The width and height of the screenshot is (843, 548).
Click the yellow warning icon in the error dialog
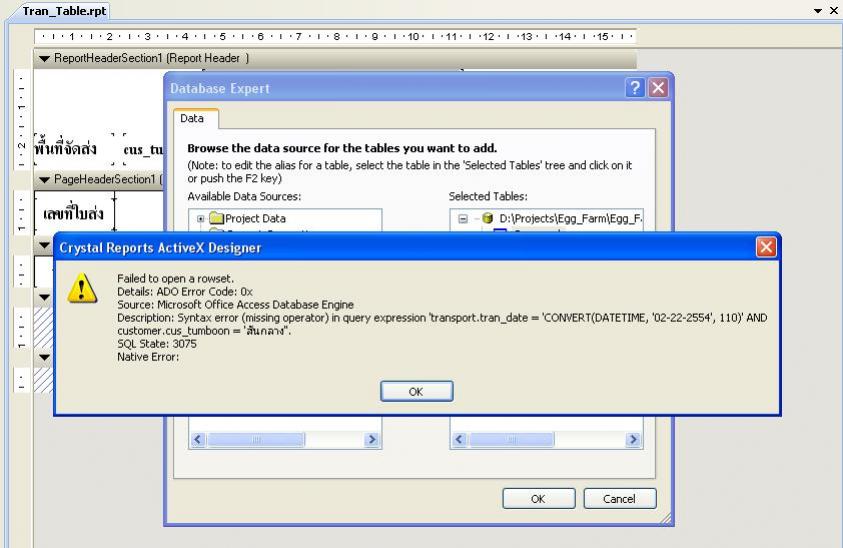point(82,289)
